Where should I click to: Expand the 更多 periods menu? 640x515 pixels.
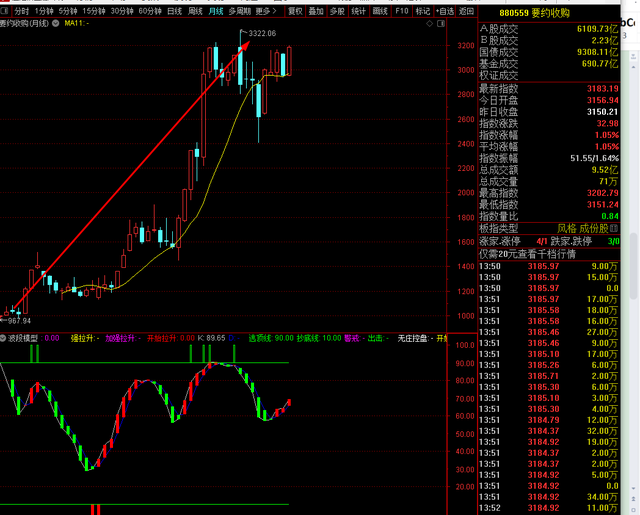pos(266,11)
